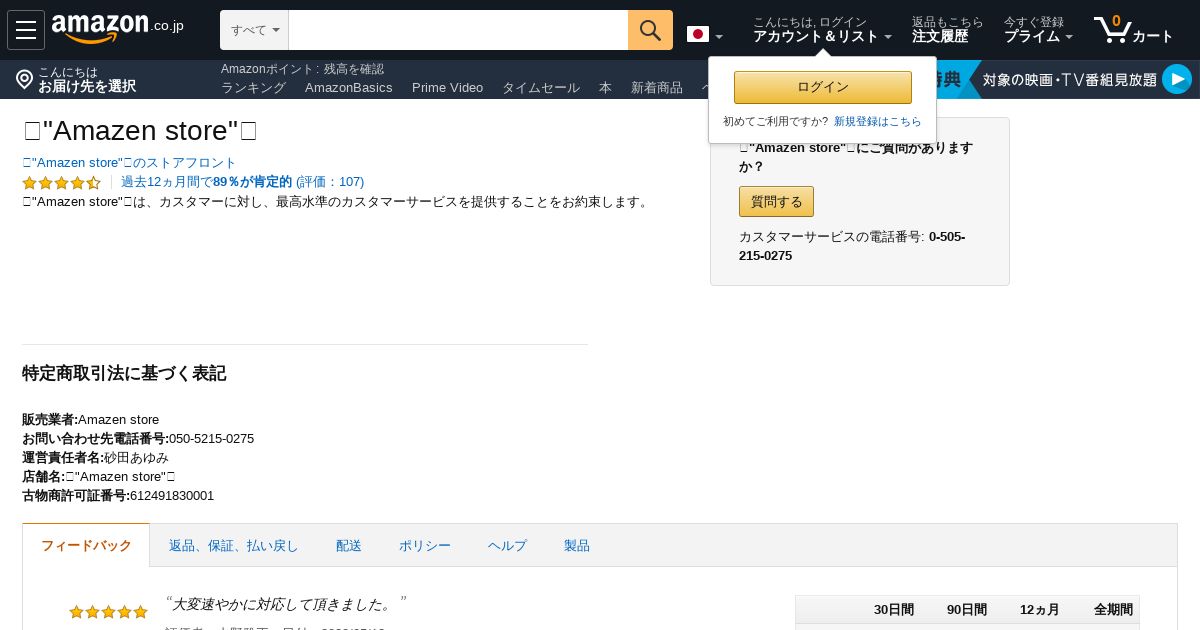Select the フィードバック tab
The height and width of the screenshot is (630, 1200).
click(86, 545)
